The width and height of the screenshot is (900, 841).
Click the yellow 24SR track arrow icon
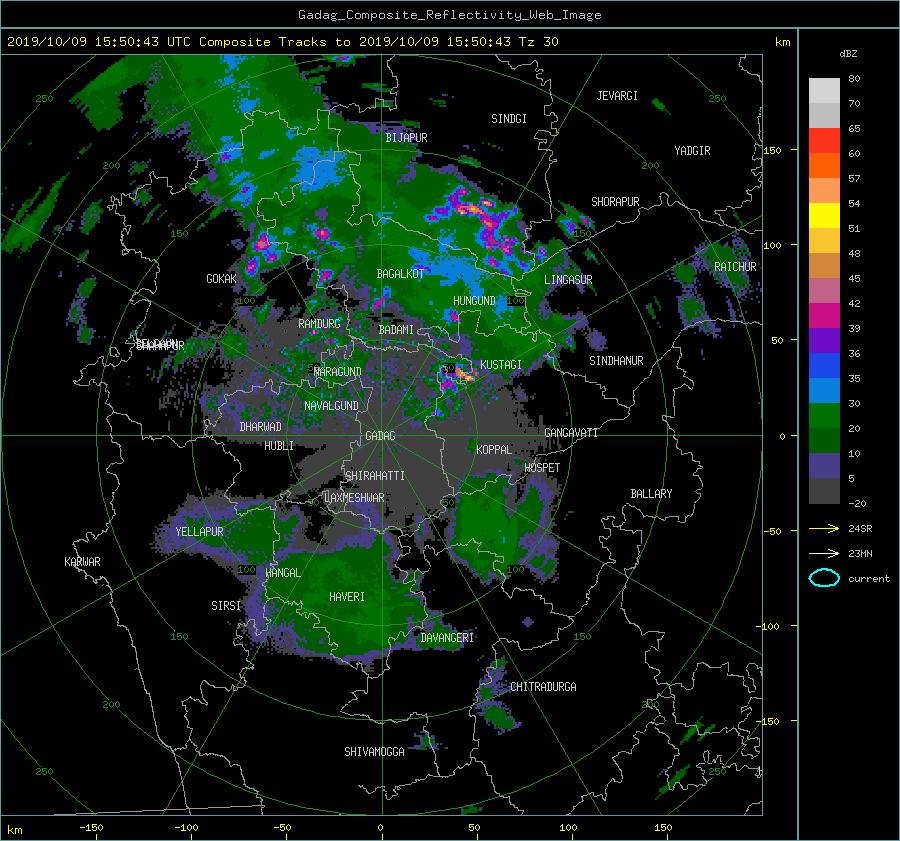[x=824, y=529]
